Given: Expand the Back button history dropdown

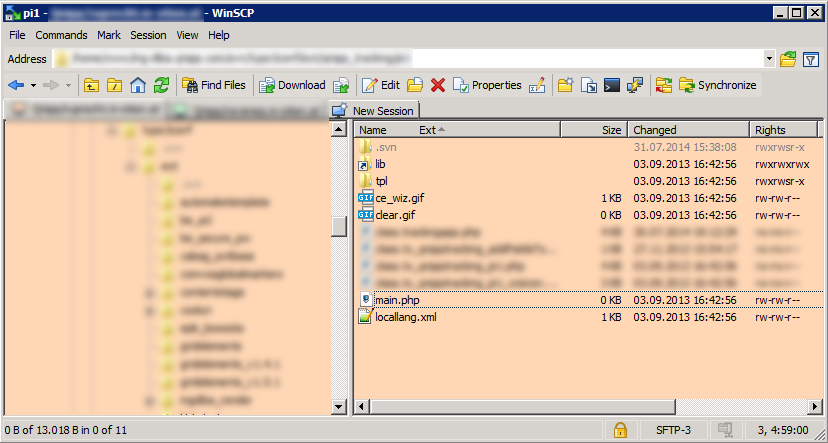Looking at the screenshot, I should (x=32, y=85).
